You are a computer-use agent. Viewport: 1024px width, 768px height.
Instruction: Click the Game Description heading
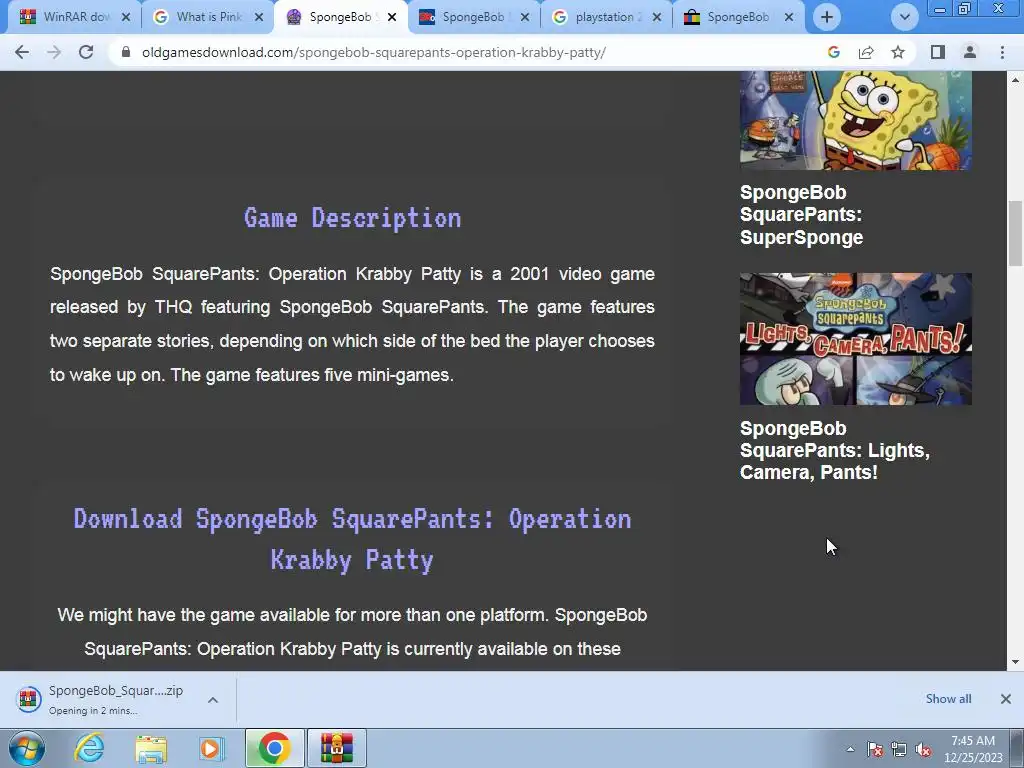pos(353,217)
